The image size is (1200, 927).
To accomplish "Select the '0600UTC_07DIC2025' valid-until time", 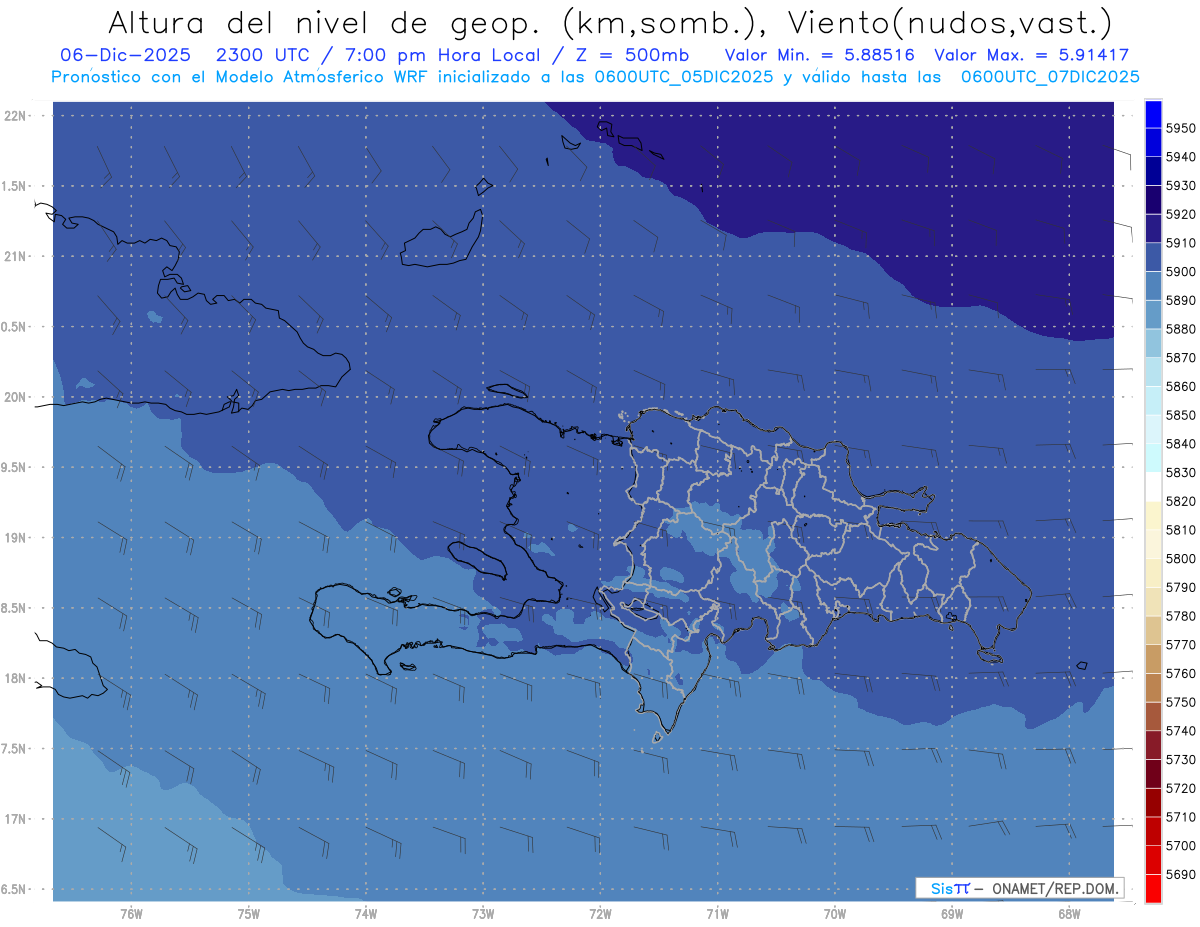I will 1049,77.
